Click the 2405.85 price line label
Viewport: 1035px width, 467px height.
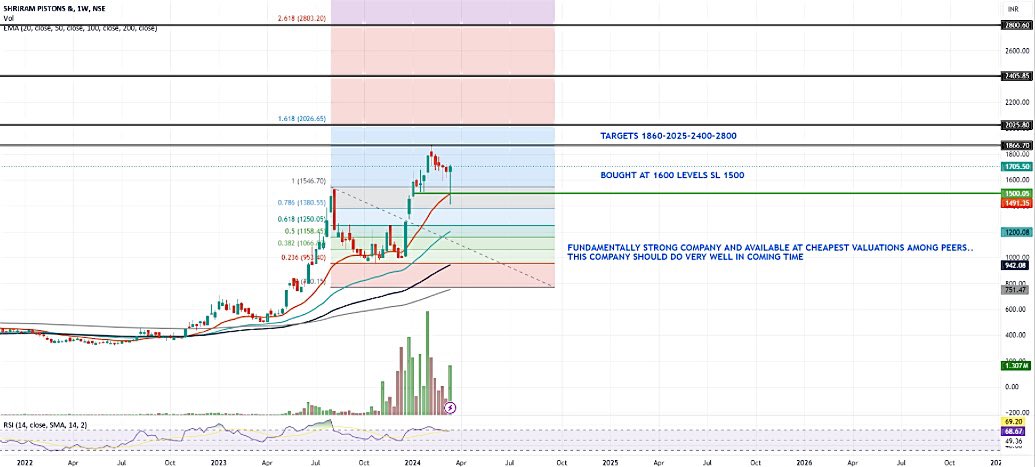[x=1016, y=76]
